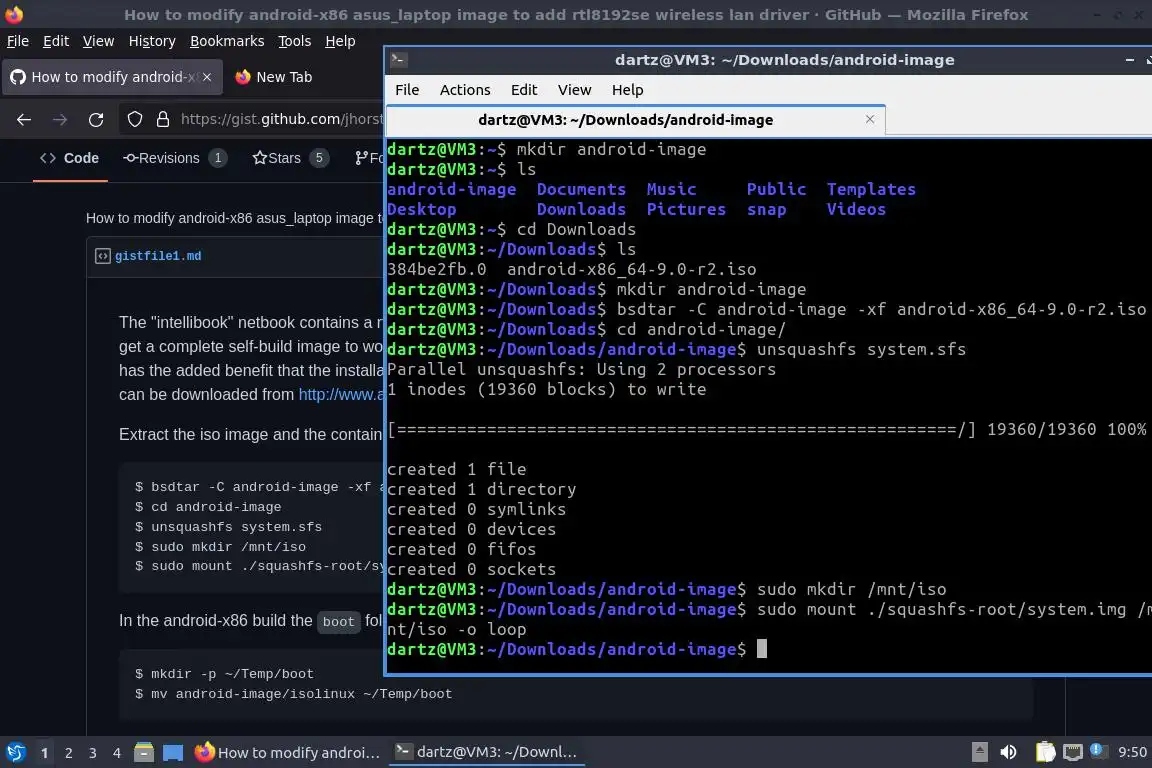Open the Firefox Tools menu

295,41
